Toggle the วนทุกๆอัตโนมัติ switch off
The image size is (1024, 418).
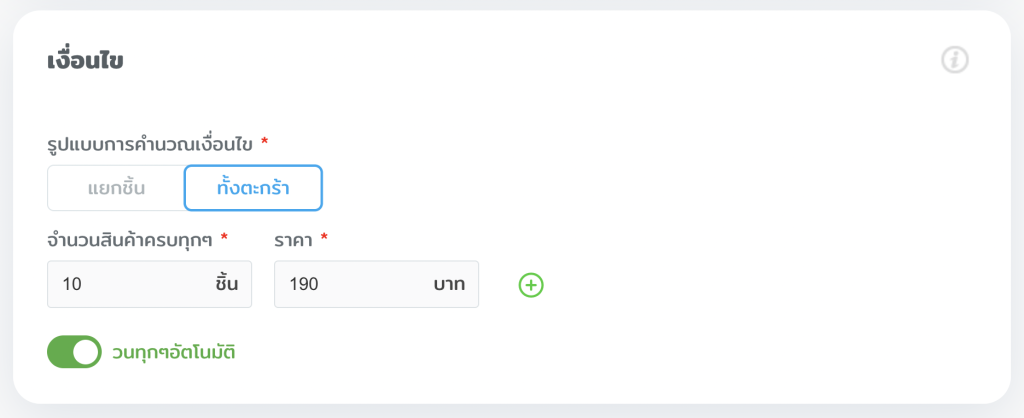[74, 352]
